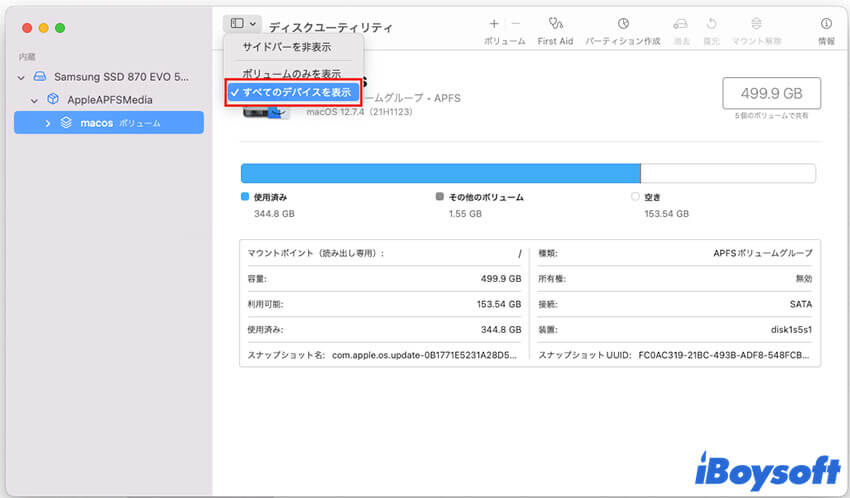
Task: Choose ボリュームのみを表示 menu item
Action: click(292, 73)
